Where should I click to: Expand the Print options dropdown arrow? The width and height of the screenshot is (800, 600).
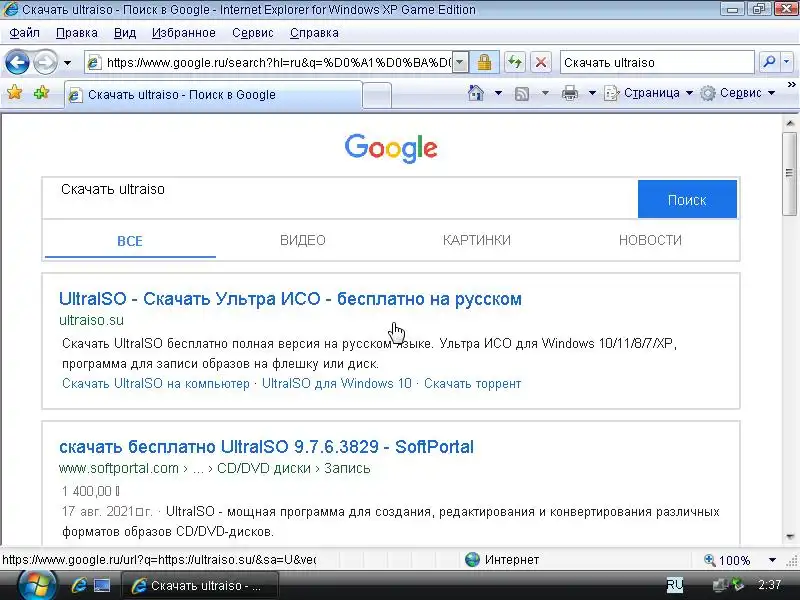(592, 93)
